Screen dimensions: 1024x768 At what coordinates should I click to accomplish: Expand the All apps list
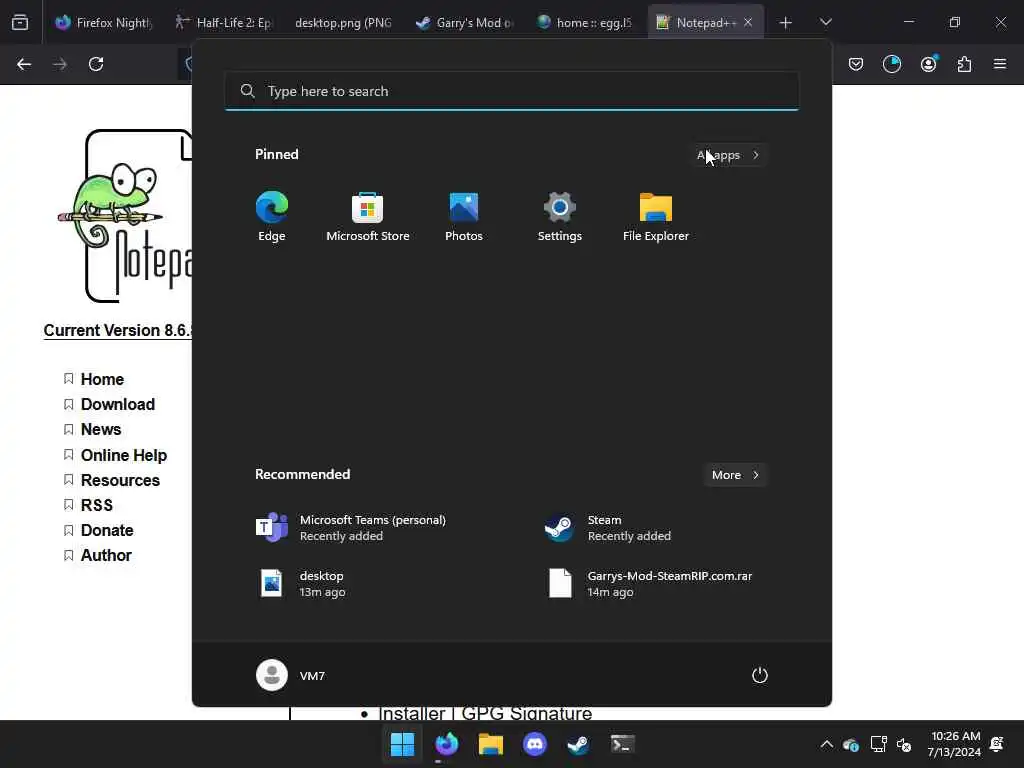coord(728,155)
